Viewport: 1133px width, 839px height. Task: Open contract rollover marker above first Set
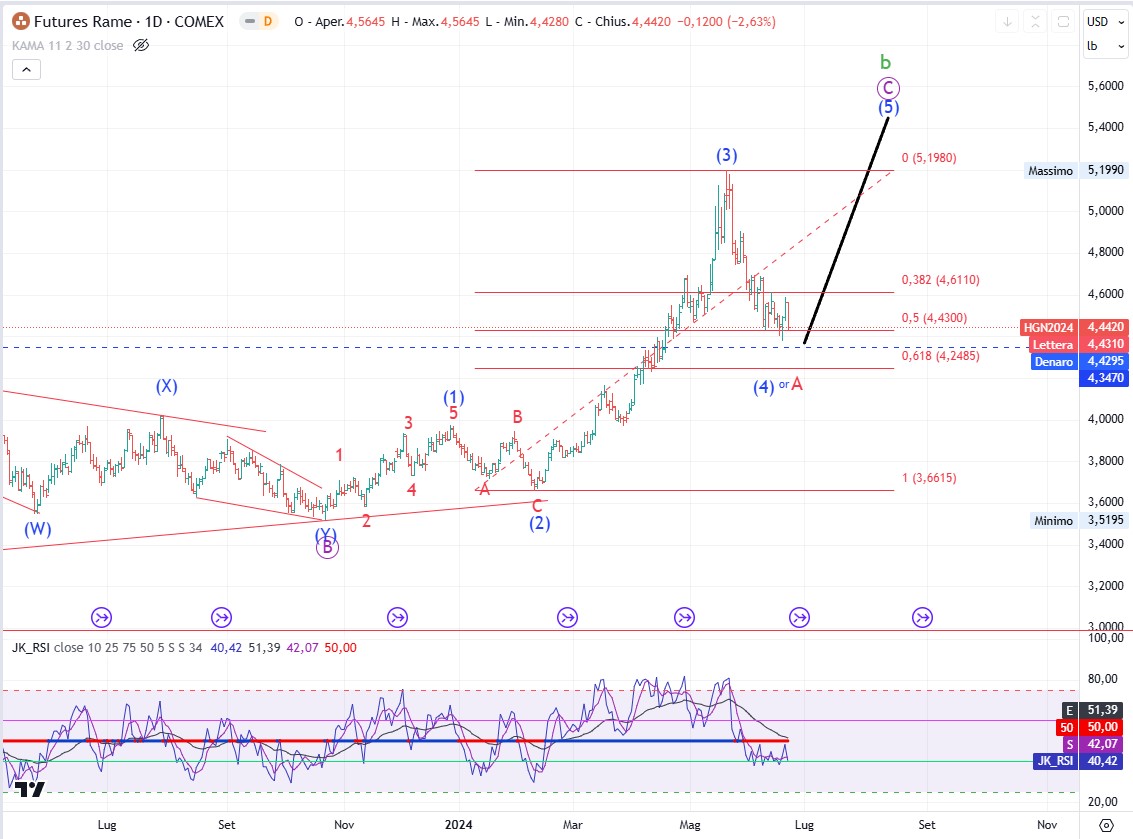point(221,617)
